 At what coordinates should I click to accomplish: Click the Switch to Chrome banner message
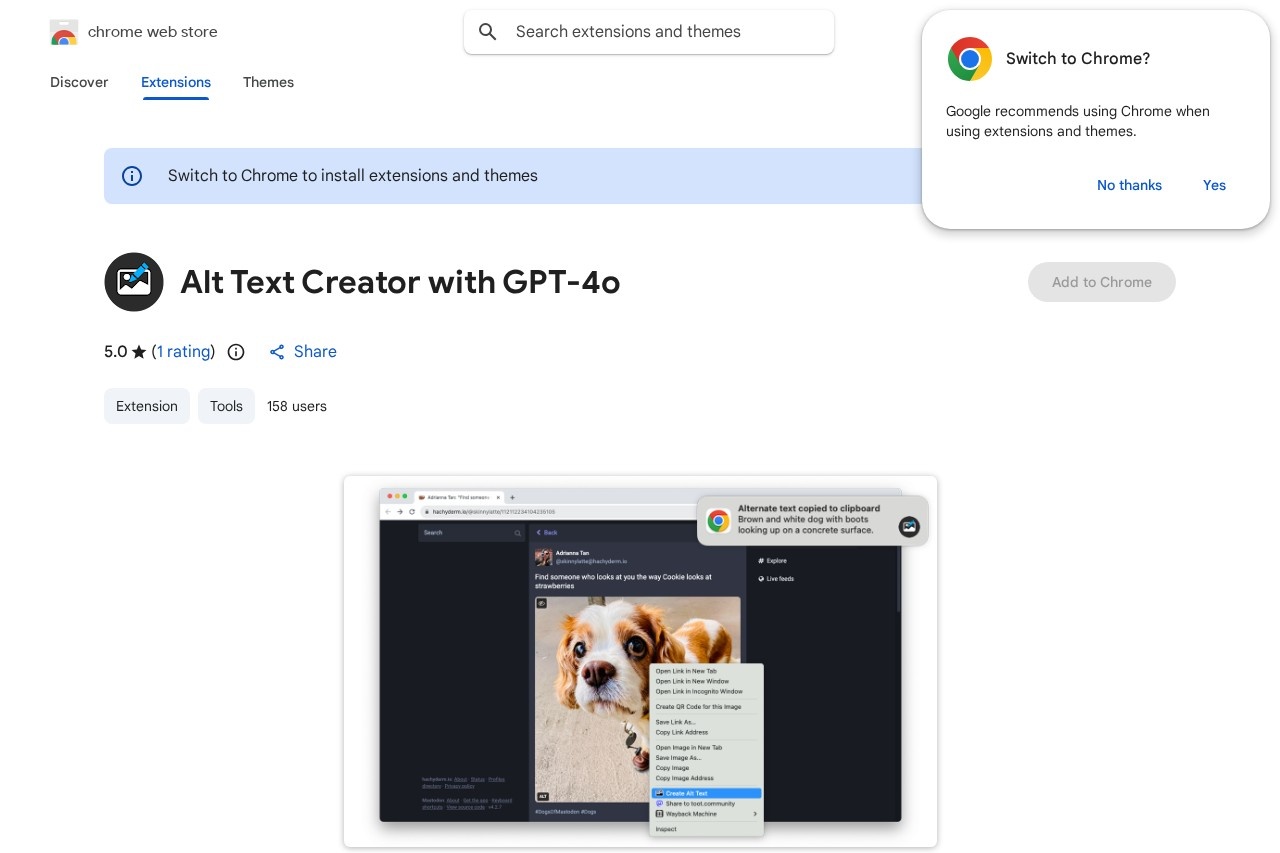353,176
